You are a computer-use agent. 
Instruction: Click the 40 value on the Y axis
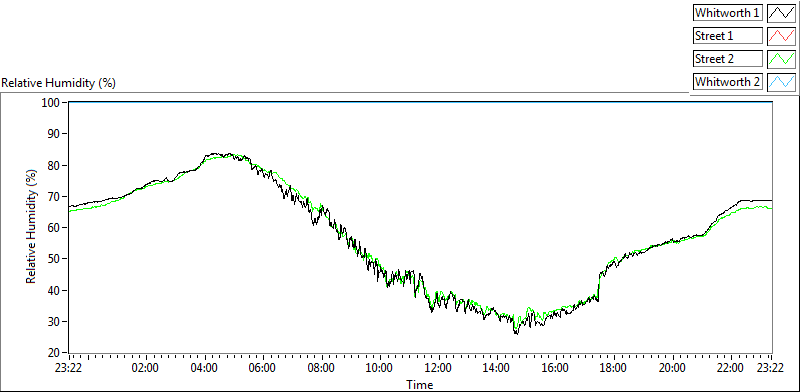click(55, 290)
